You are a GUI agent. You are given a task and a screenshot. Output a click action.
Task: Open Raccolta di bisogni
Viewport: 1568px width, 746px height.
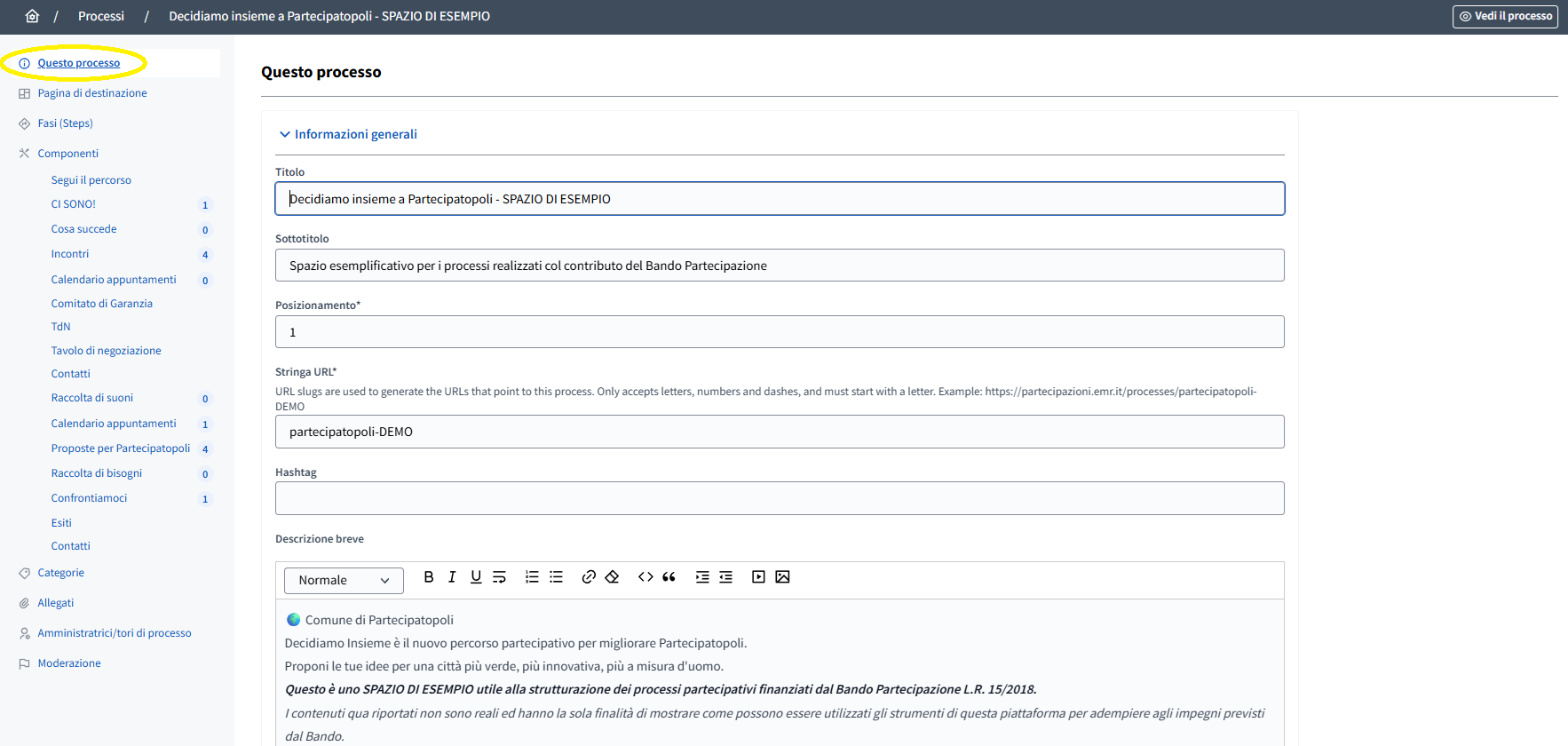coord(96,473)
